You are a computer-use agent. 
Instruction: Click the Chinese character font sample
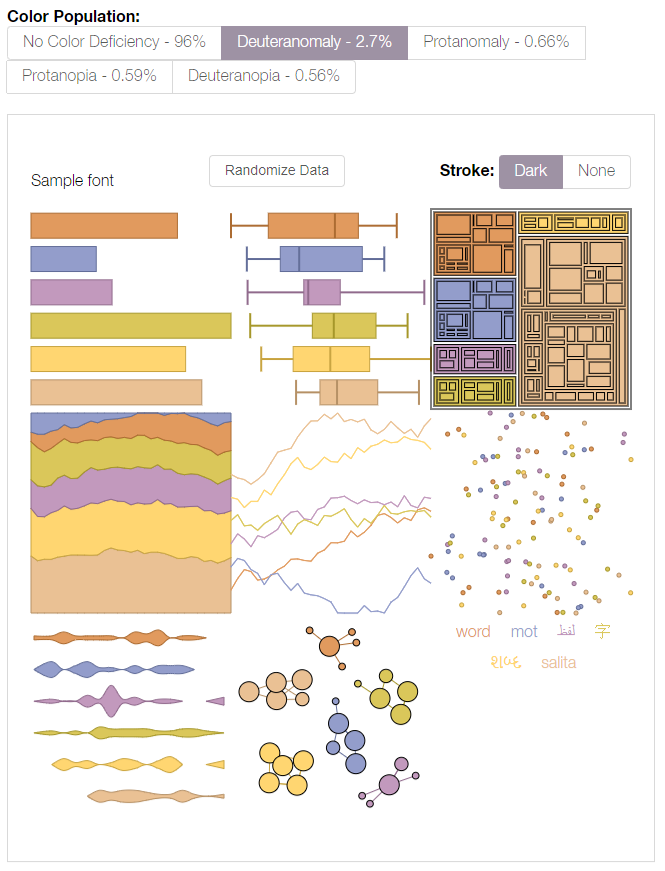click(x=604, y=630)
